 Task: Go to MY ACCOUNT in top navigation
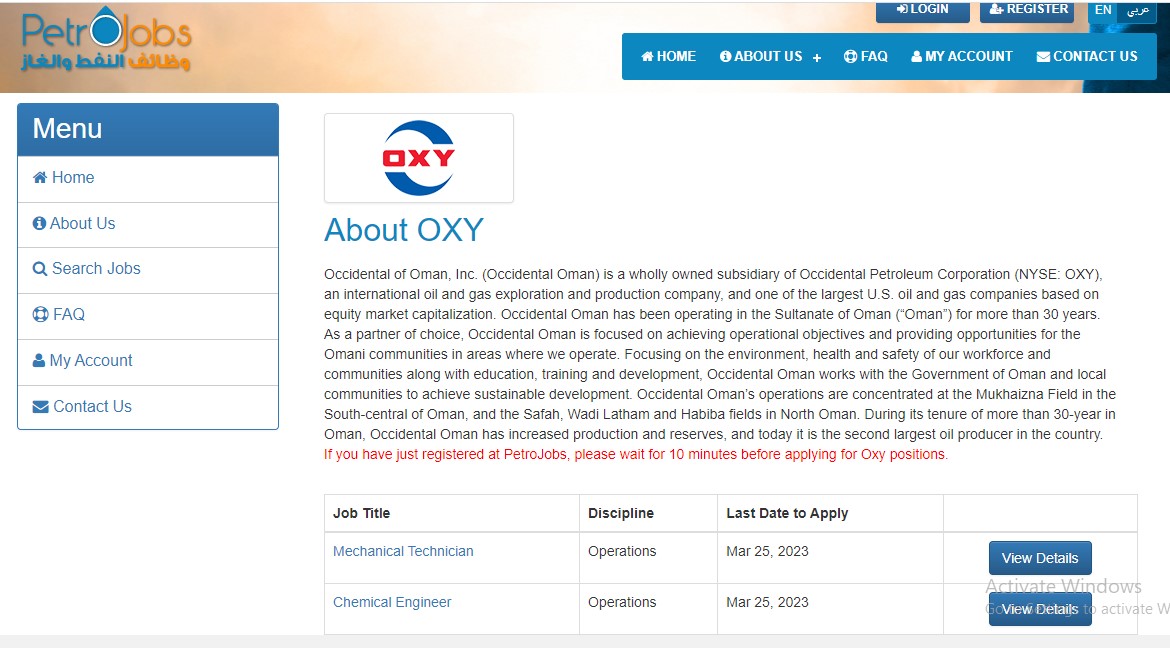[961, 57]
